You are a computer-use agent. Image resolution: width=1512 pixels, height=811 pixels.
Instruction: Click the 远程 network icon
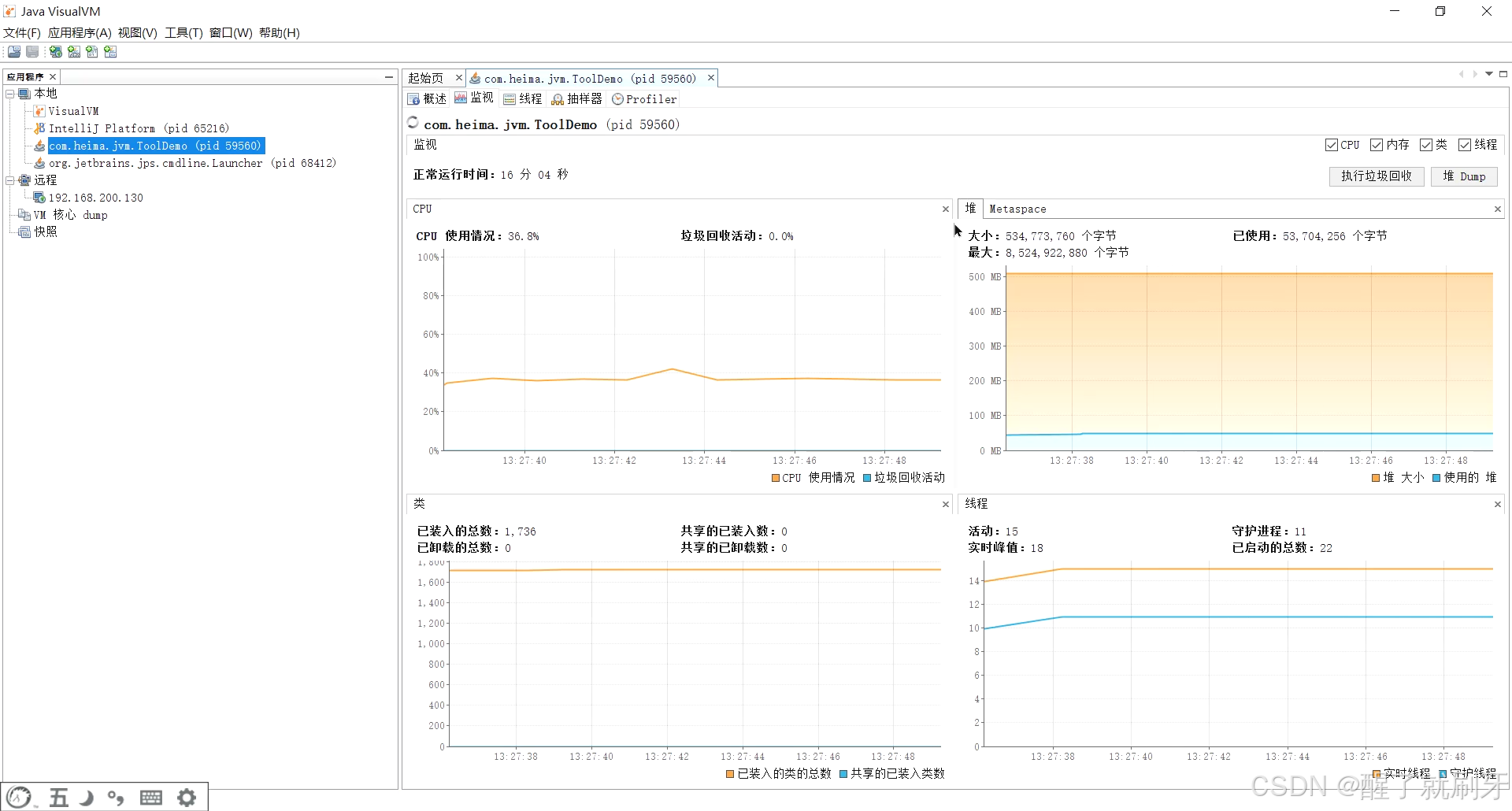click(24, 180)
